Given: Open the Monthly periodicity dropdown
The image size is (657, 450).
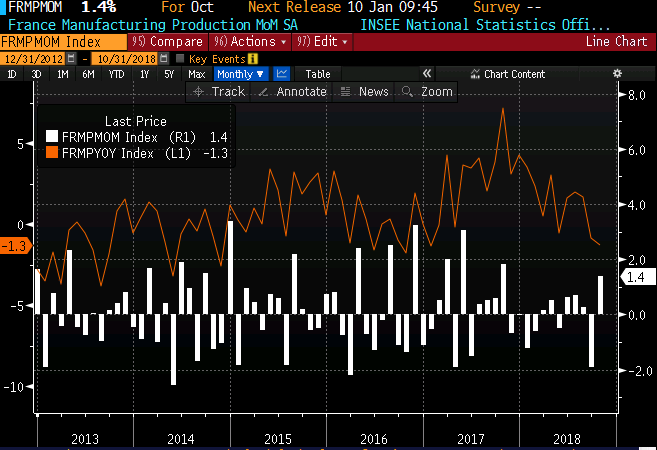Looking at the screenshot, I should (241, 74).
